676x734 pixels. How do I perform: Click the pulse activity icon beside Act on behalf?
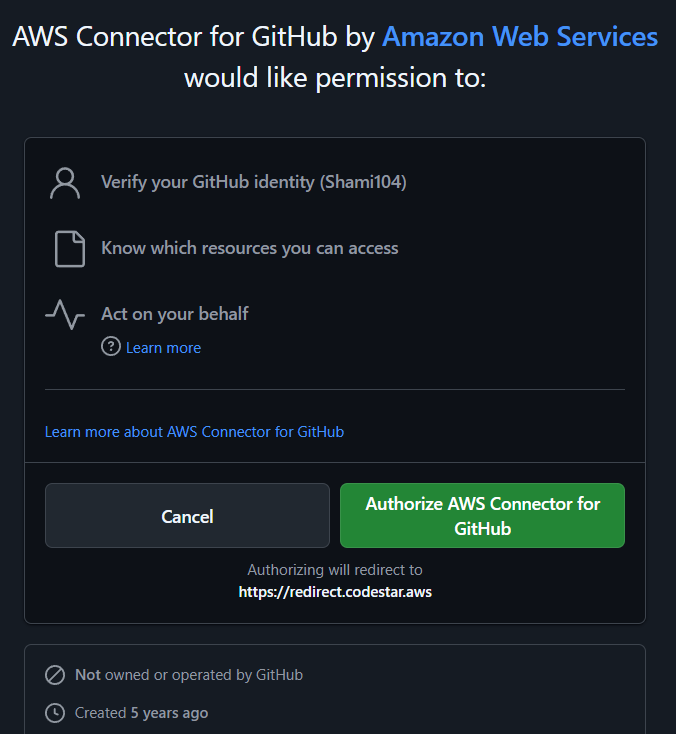point(65,315)
